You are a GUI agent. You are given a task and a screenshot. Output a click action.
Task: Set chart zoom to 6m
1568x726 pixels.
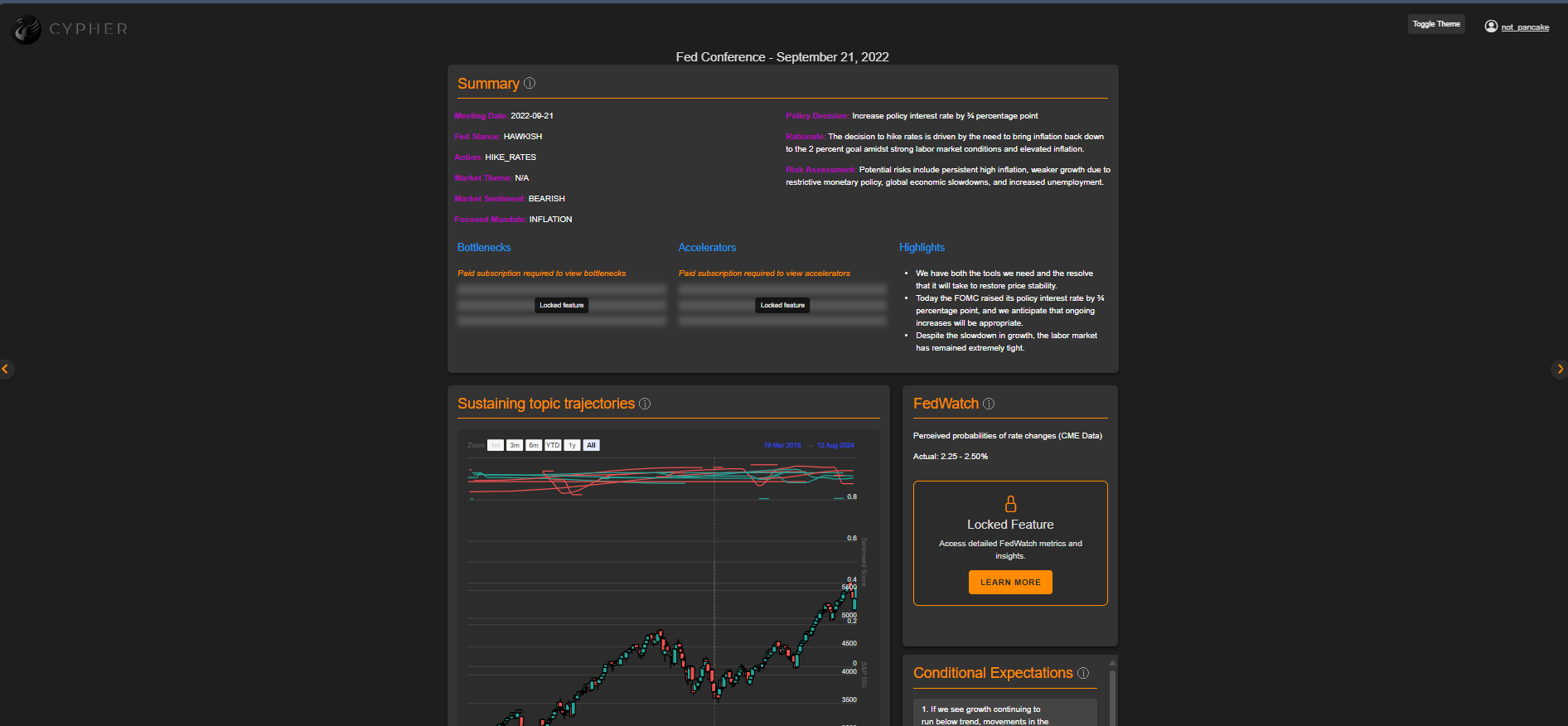click(x=534, y=445)
